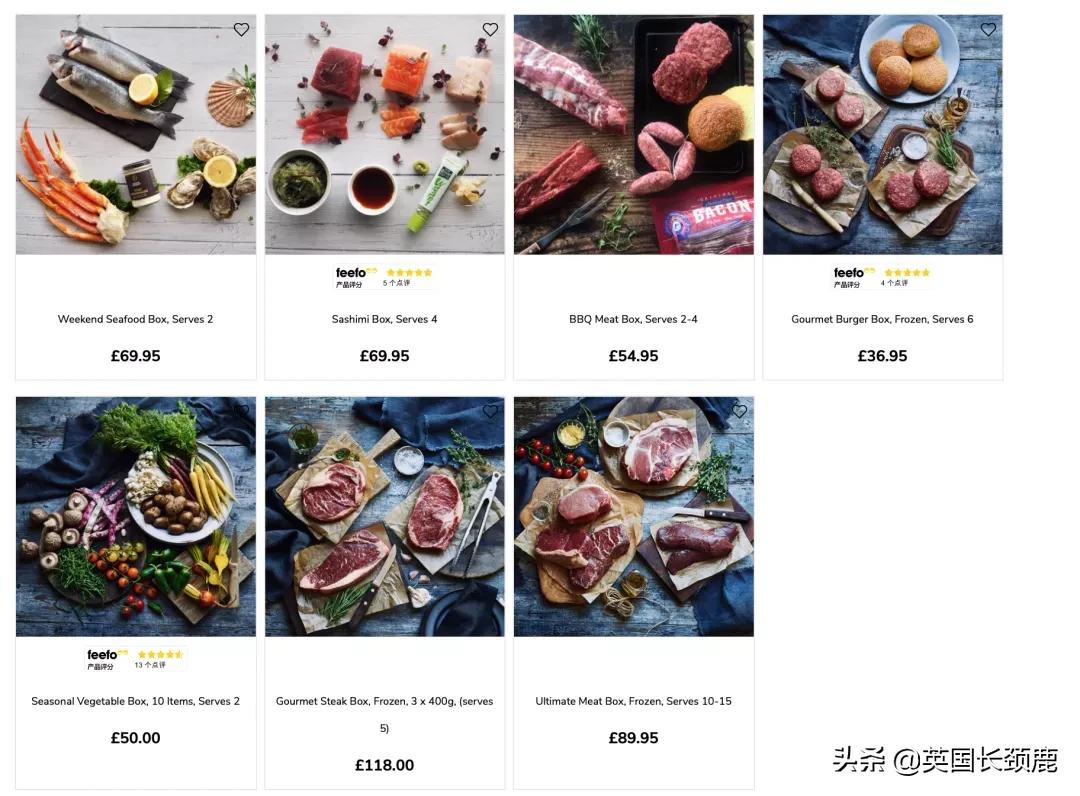Select the "BBQ Meat Box, Serves 2-4" title
The image size is (1080, 796).
pos(633,319)
